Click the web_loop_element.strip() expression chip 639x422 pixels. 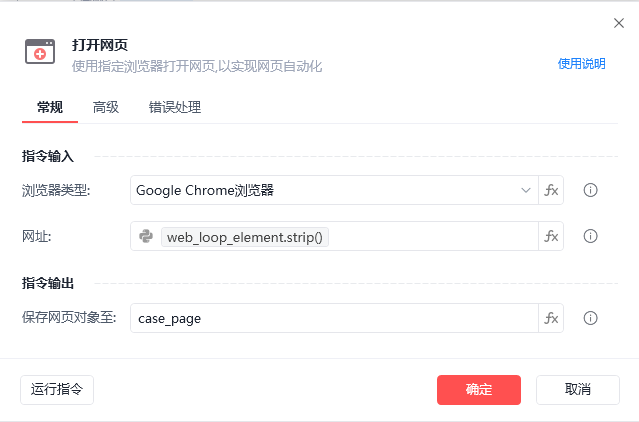[x=245, y=237]
